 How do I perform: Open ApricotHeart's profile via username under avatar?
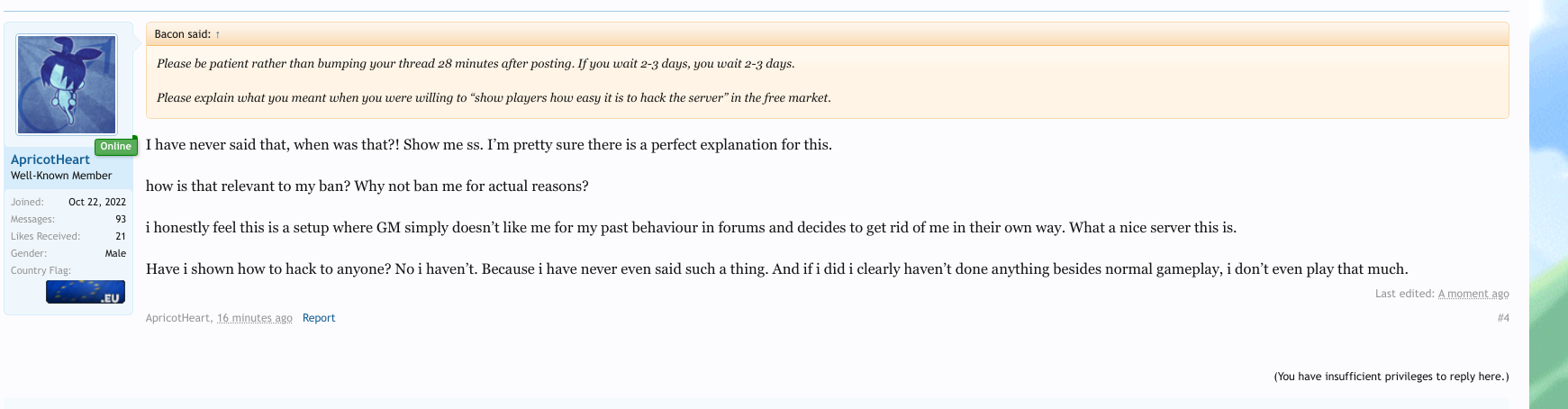(x=50, y=159)
